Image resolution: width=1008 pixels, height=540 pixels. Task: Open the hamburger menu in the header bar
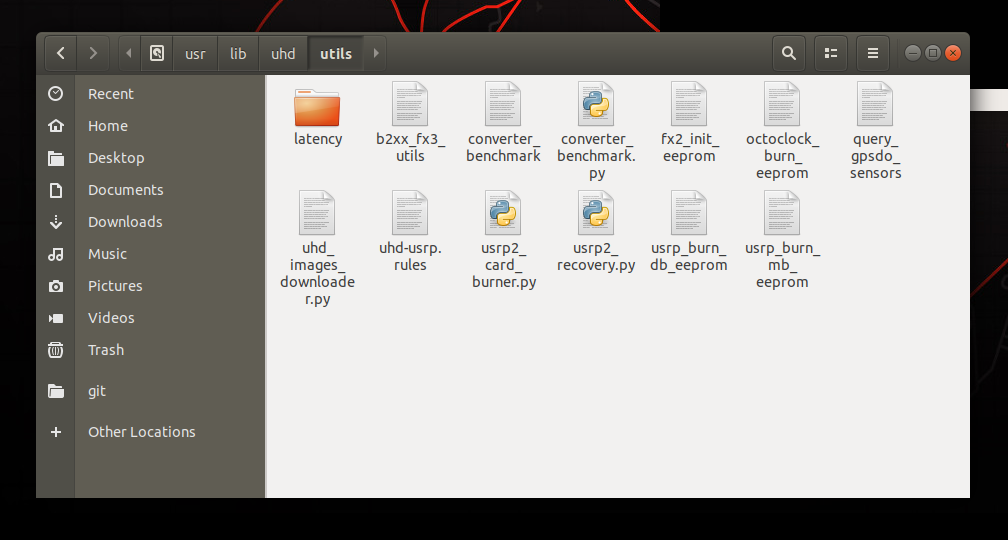(873, 53)
